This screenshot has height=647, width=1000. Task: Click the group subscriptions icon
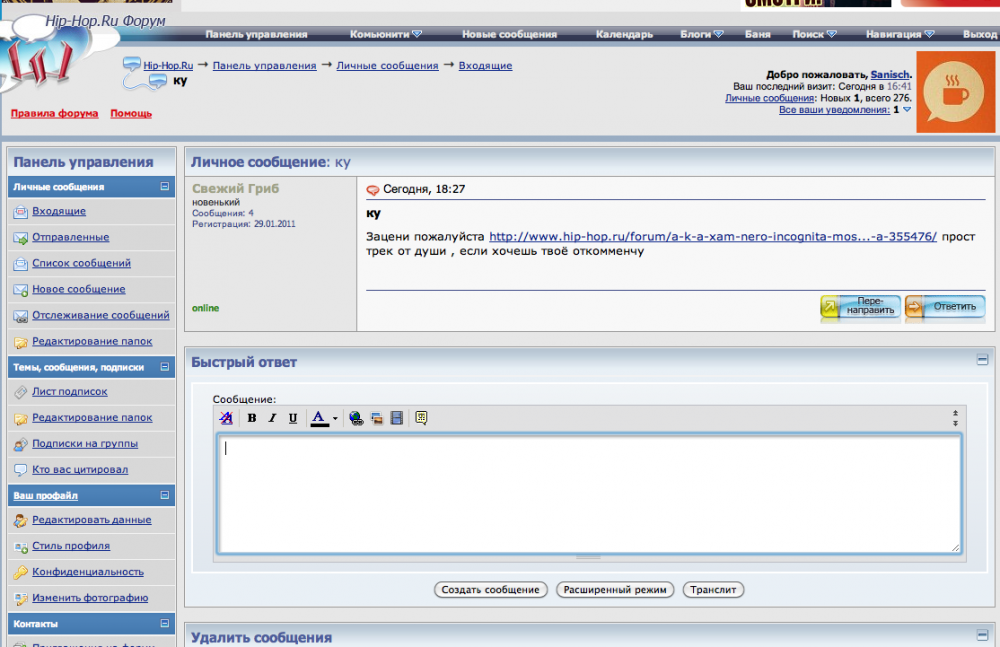20,444
